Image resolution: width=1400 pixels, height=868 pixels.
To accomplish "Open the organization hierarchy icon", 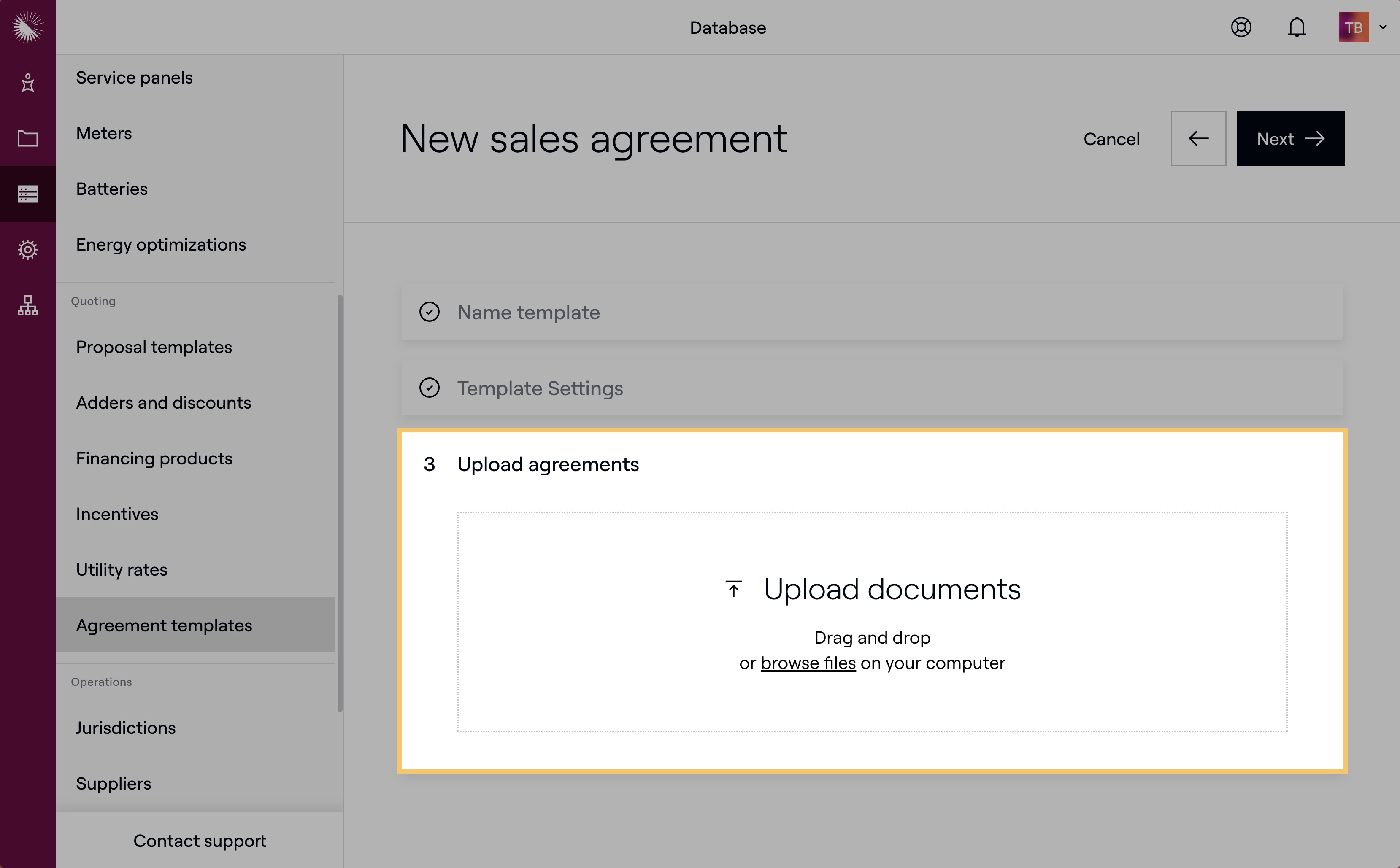I will tap(27, 305).
